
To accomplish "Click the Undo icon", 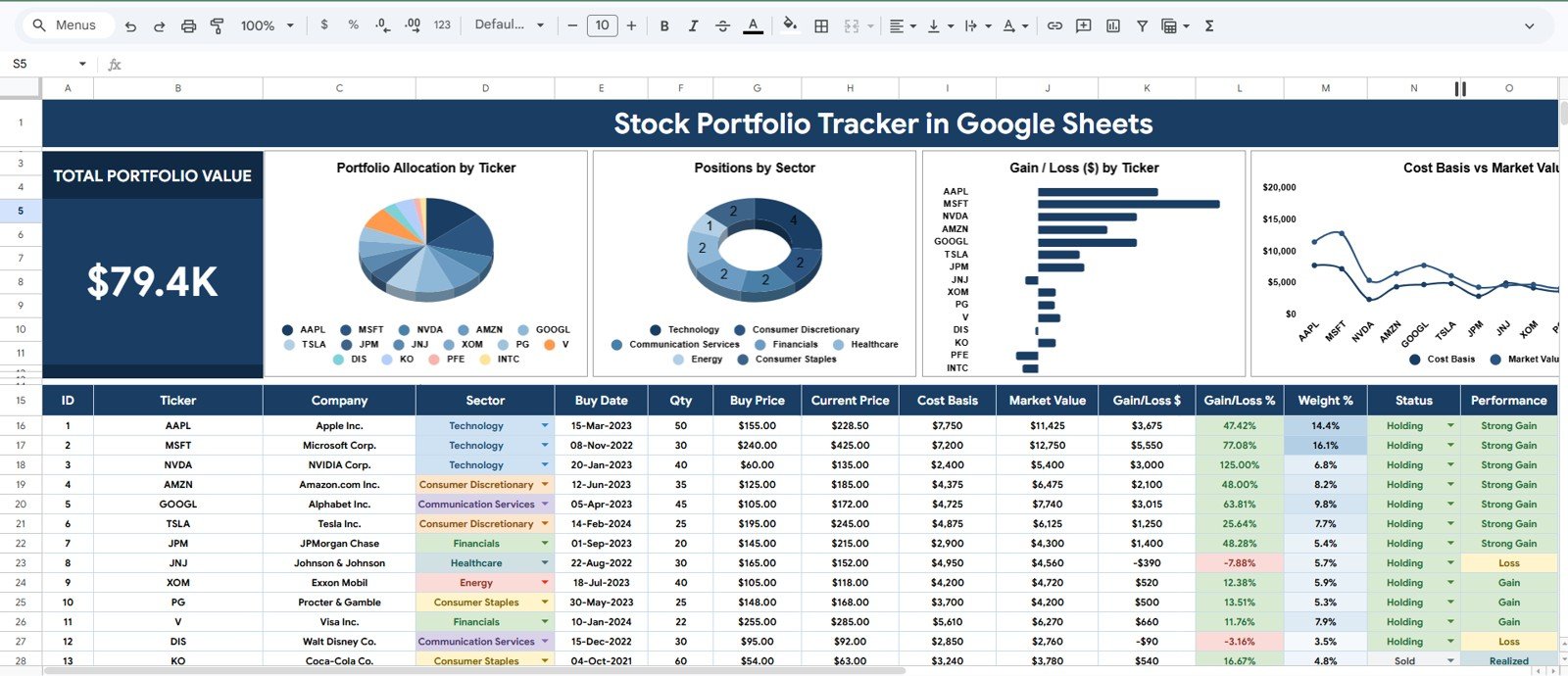I will click(130, 26).
